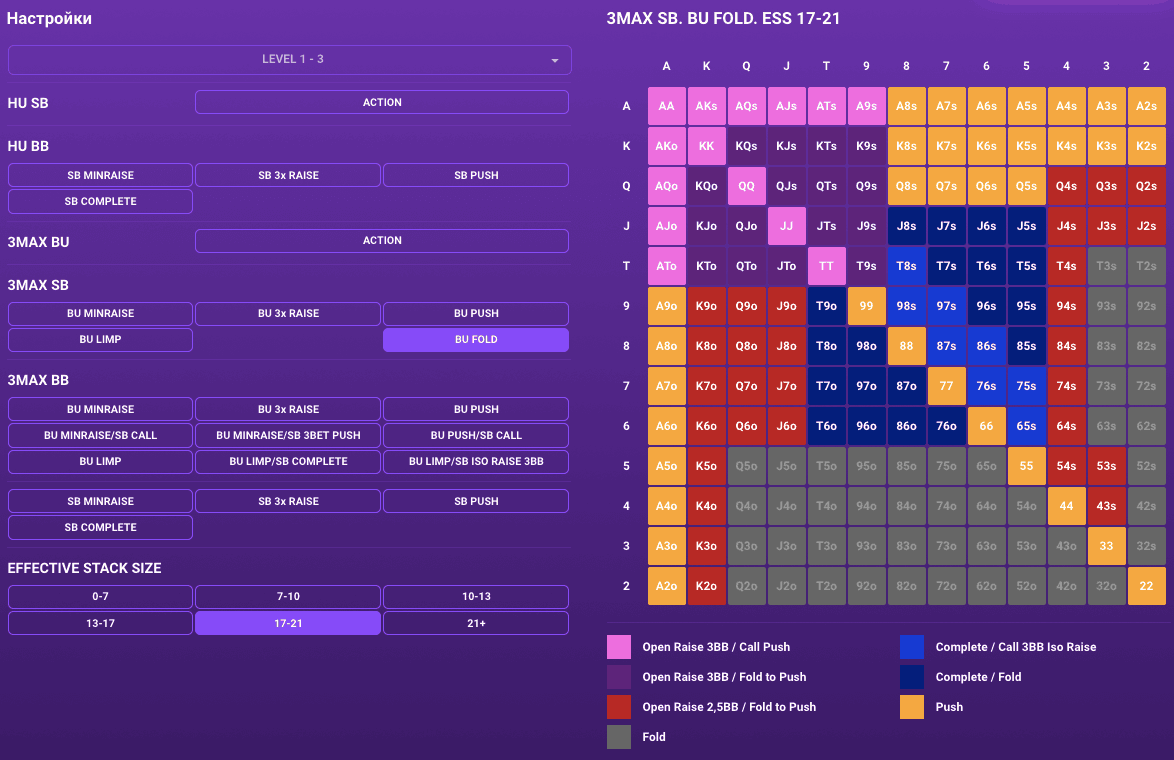The width and height of the screenshot is (1174, 760).
Task: Select SB COMPLETE in 3MAX BB section
Action: pyautogui.click(x=100, y=528)
